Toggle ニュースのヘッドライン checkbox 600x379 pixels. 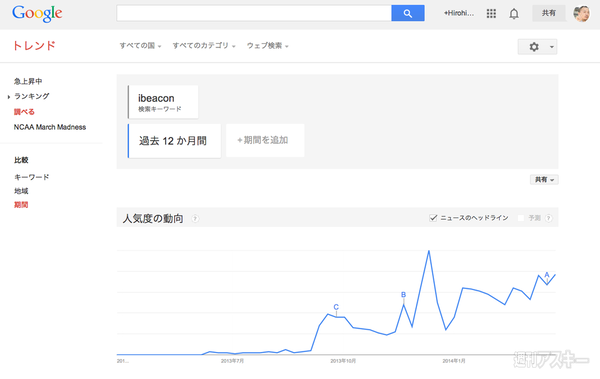click(x=433, y=218)
